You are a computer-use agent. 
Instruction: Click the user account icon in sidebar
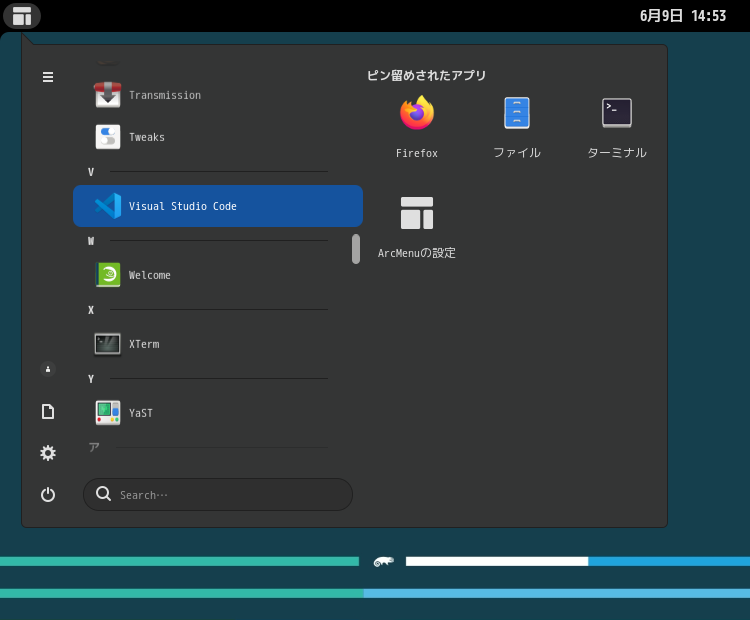(x=48, y=369)
